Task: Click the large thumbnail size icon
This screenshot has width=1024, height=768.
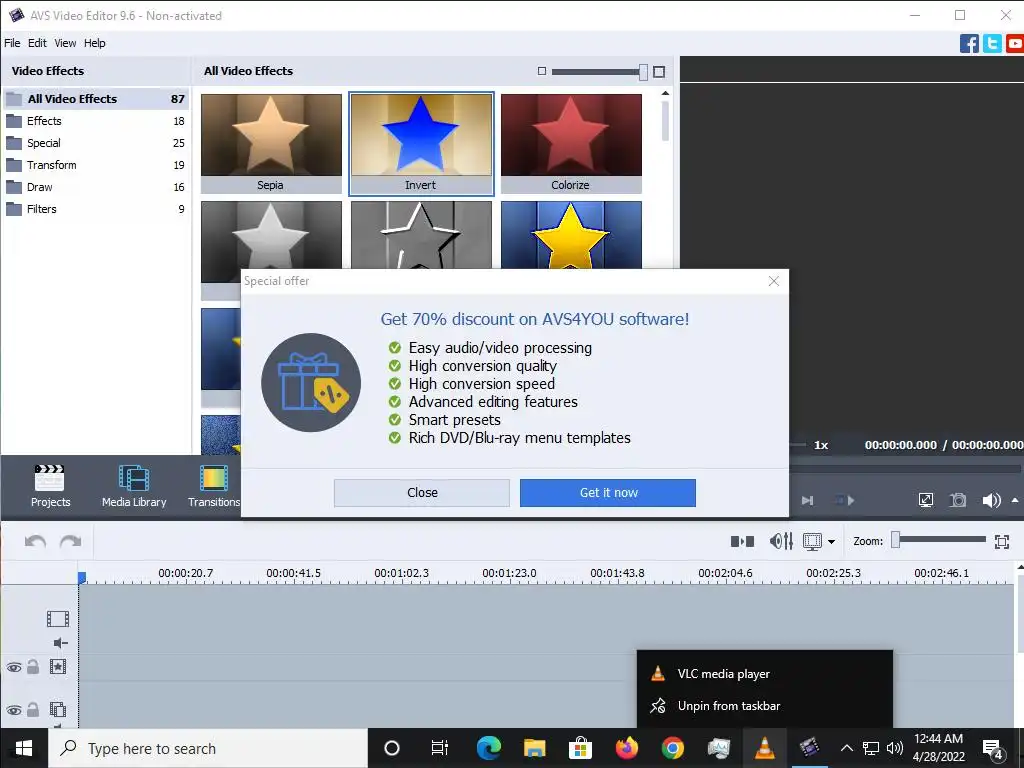Action: point(659,72)
